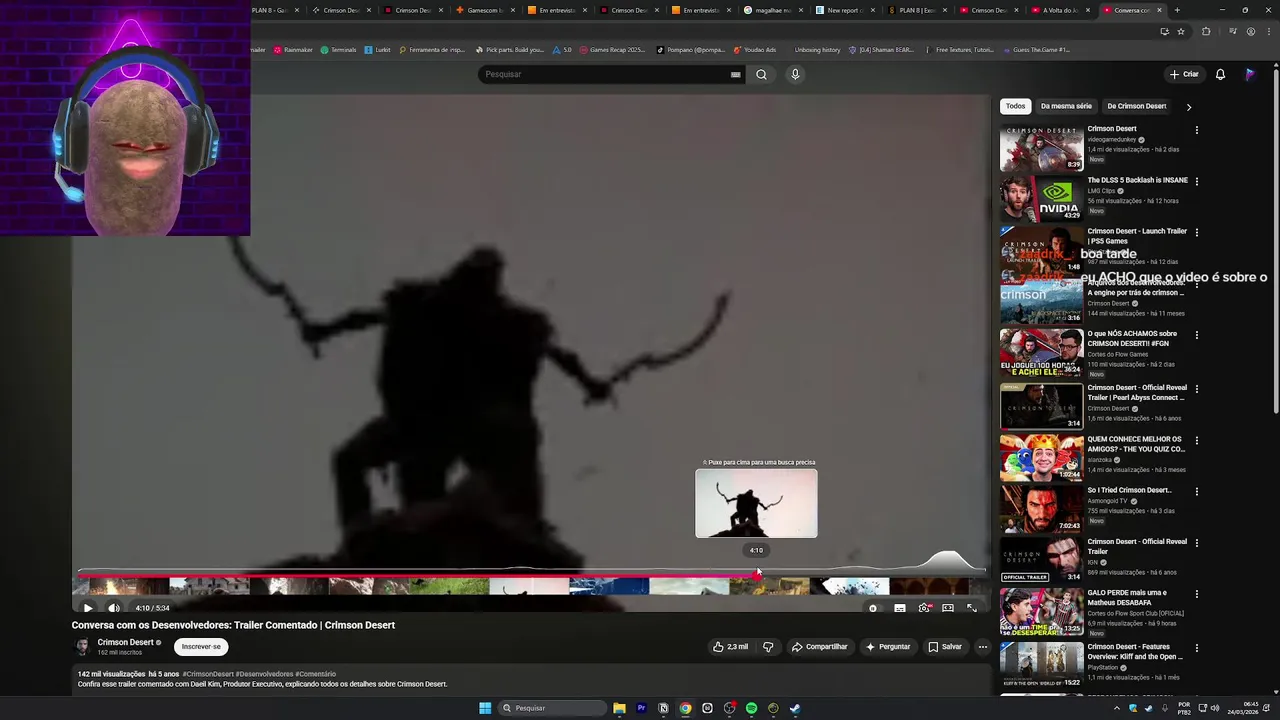Open So I Tried Crimson Desert thumbnail
The height and width of the screenshot is (720, 1280).
(x=1041, y=507)
